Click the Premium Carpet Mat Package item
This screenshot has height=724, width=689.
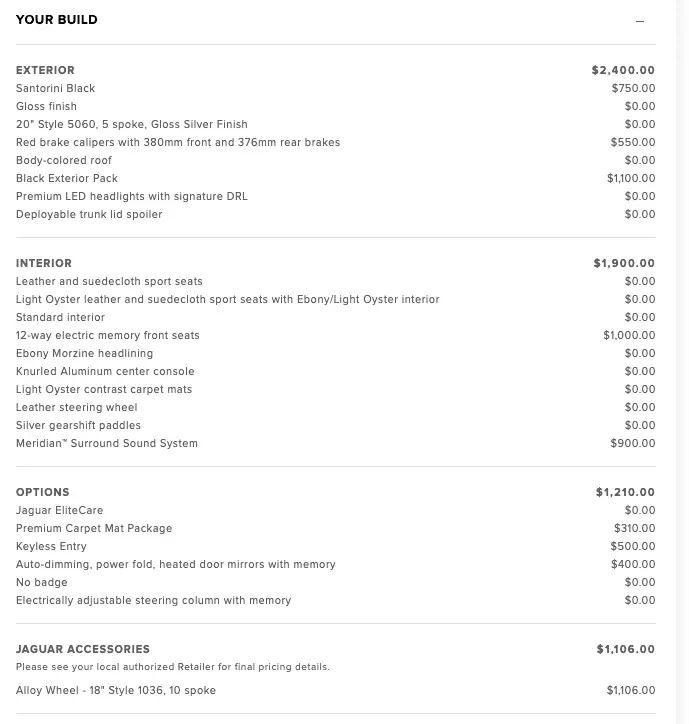tap(94, 528)
